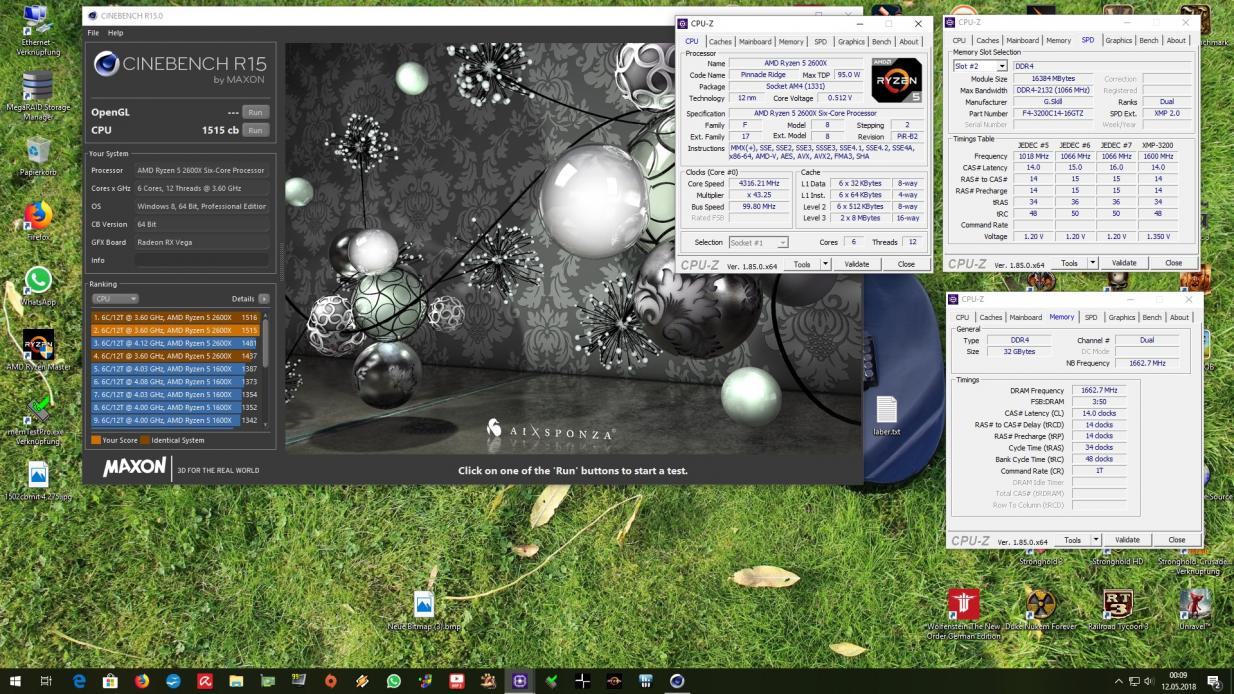This screenshot has width=1234, height=694.
Task: Launch Microsoft Edge from the taskbar
Action: [79, 681]
